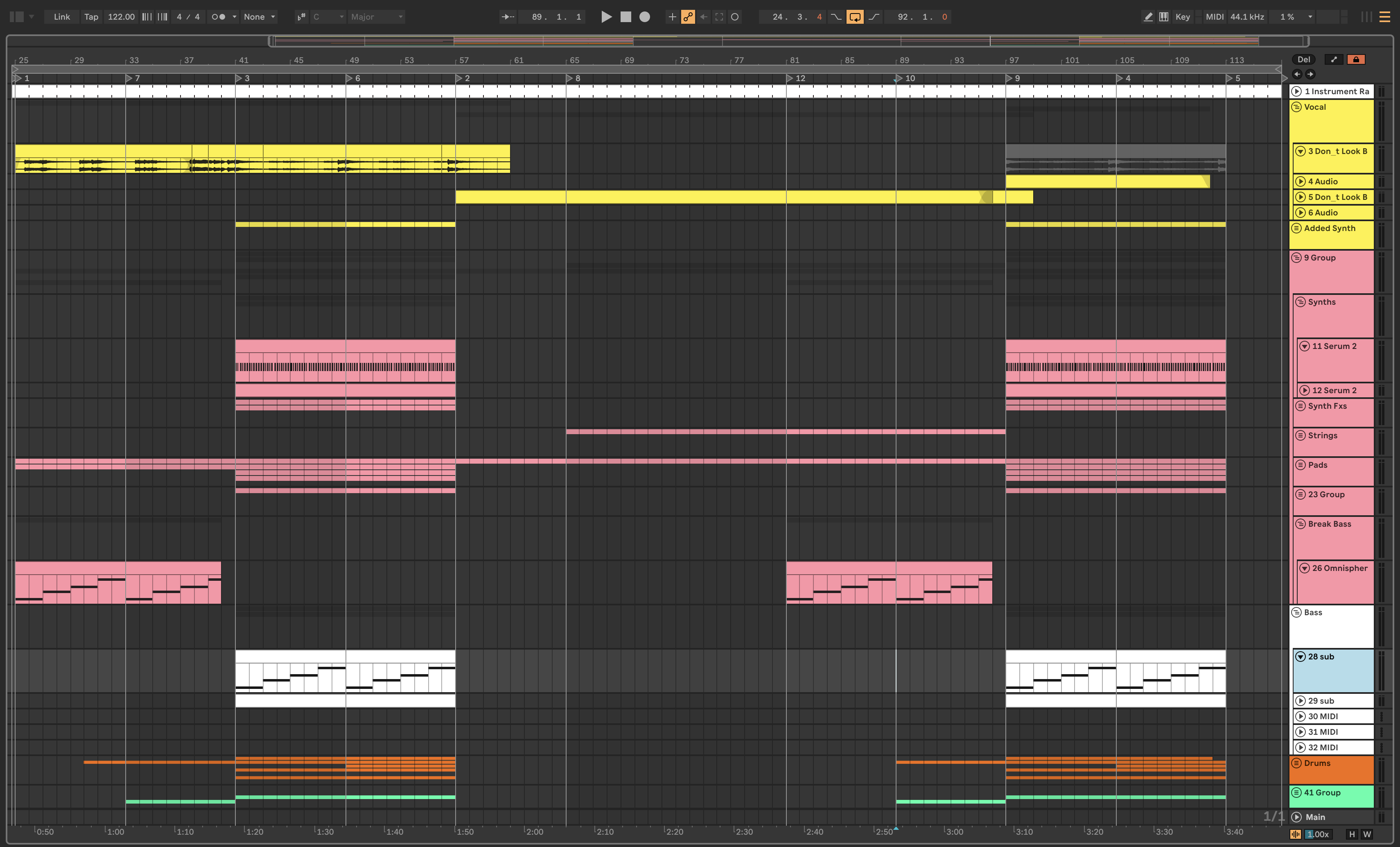The image size is (1400, 847).
Task: Arm the Arrangement Record button
Action: (x=644, y=17)
